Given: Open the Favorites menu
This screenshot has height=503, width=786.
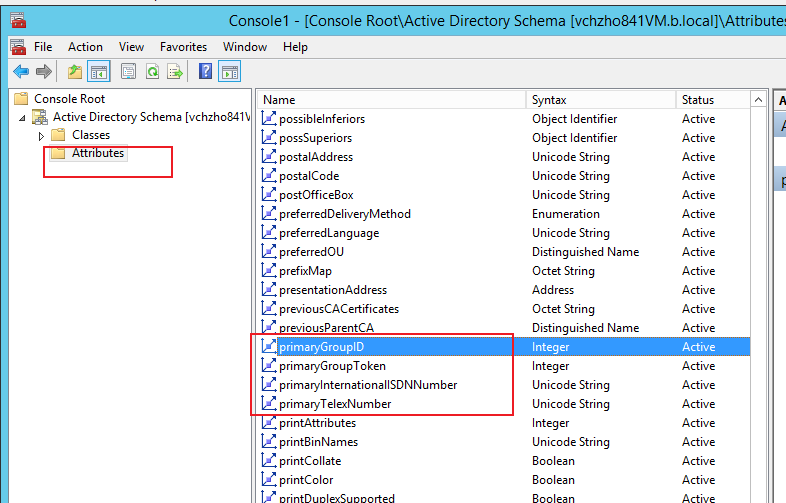Looking at the screenshot, I should point(183,47).
